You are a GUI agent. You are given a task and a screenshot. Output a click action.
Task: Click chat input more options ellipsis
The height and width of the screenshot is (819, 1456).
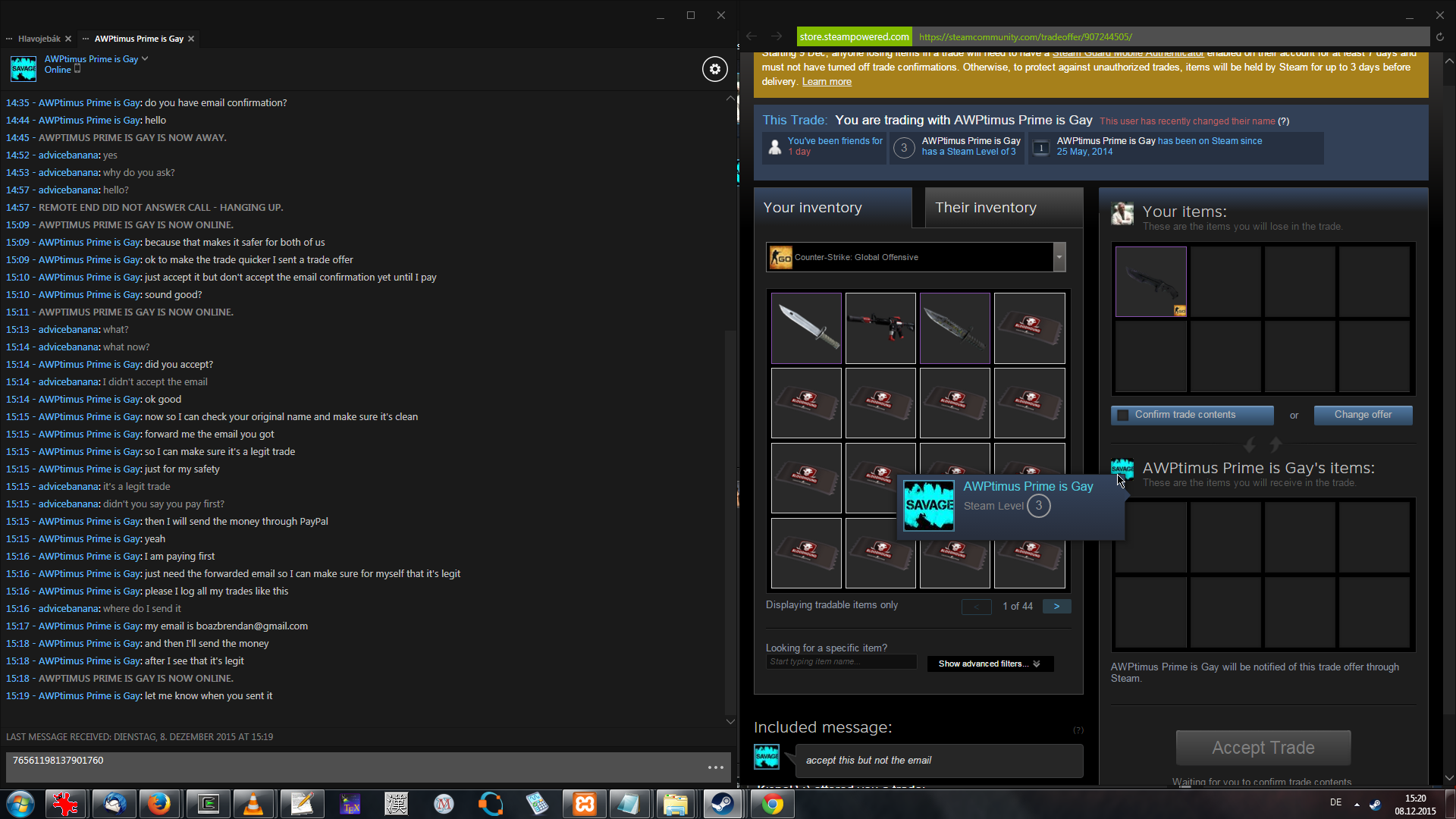(x=715, y=767)
